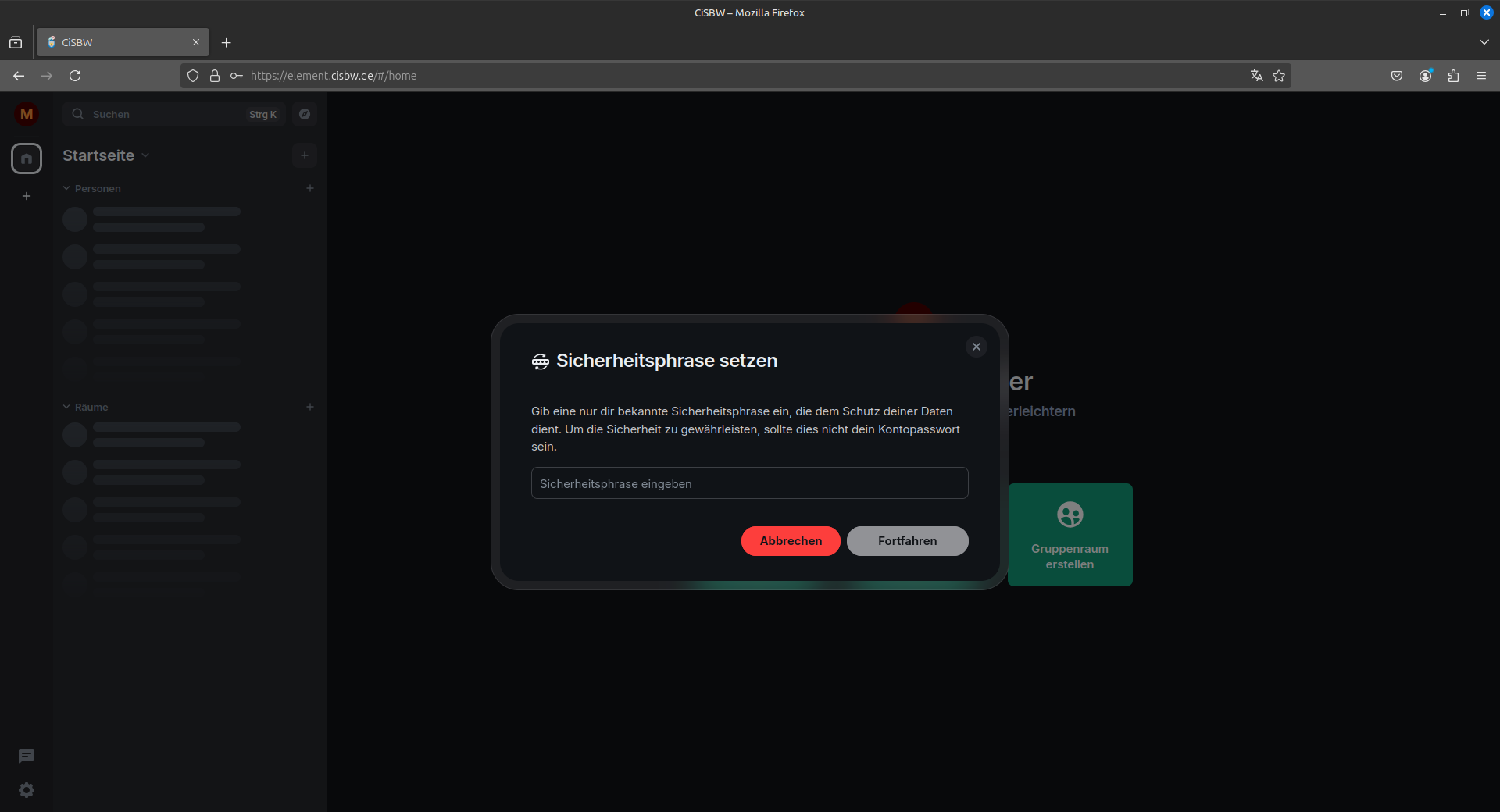The width and height of the screenshot is (1500, 812).
Task: Expand the Startseite dropdown chevron
Action: tap(146, 155)
